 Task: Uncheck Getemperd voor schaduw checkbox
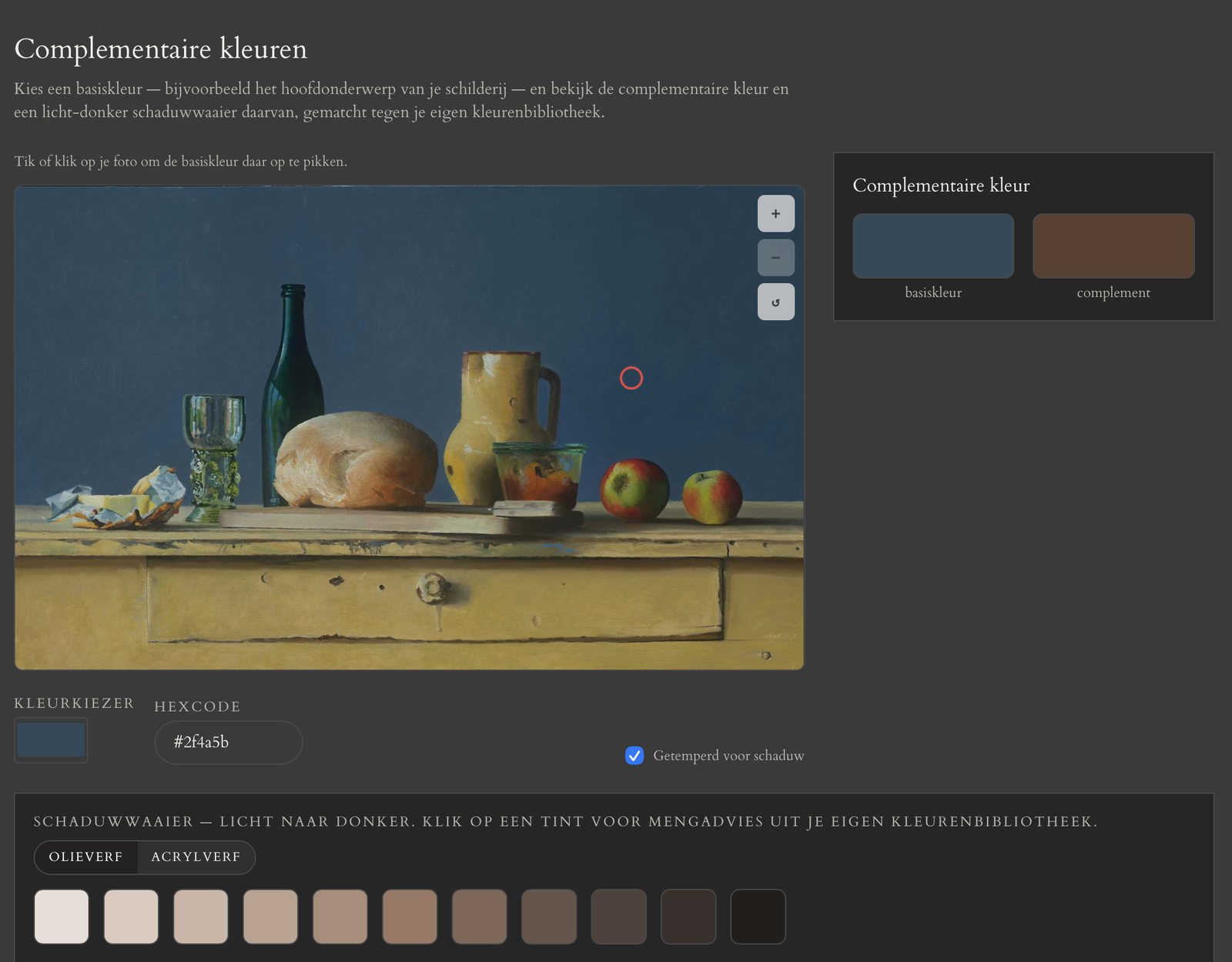tap(634, 755)
